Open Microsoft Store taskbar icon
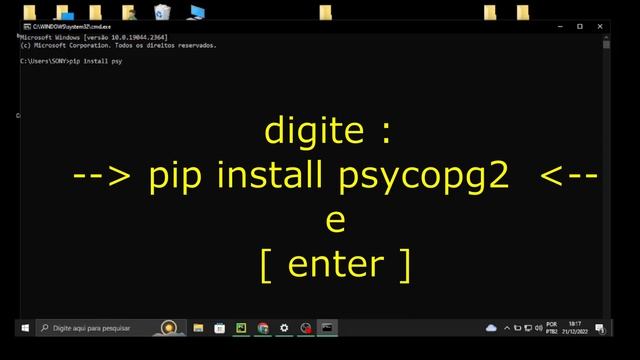 [x=220, y=328]
